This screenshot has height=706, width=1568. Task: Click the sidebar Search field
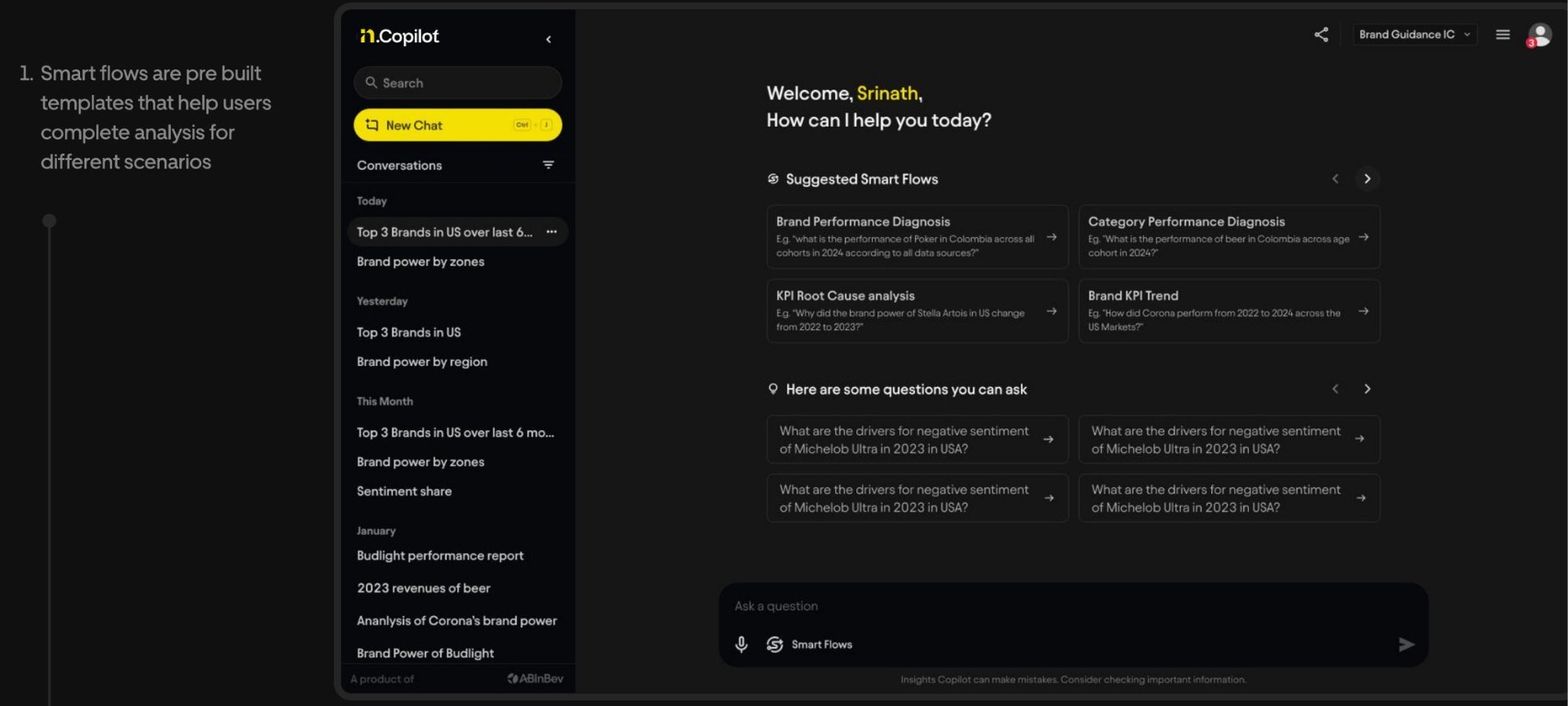[458, 83]
